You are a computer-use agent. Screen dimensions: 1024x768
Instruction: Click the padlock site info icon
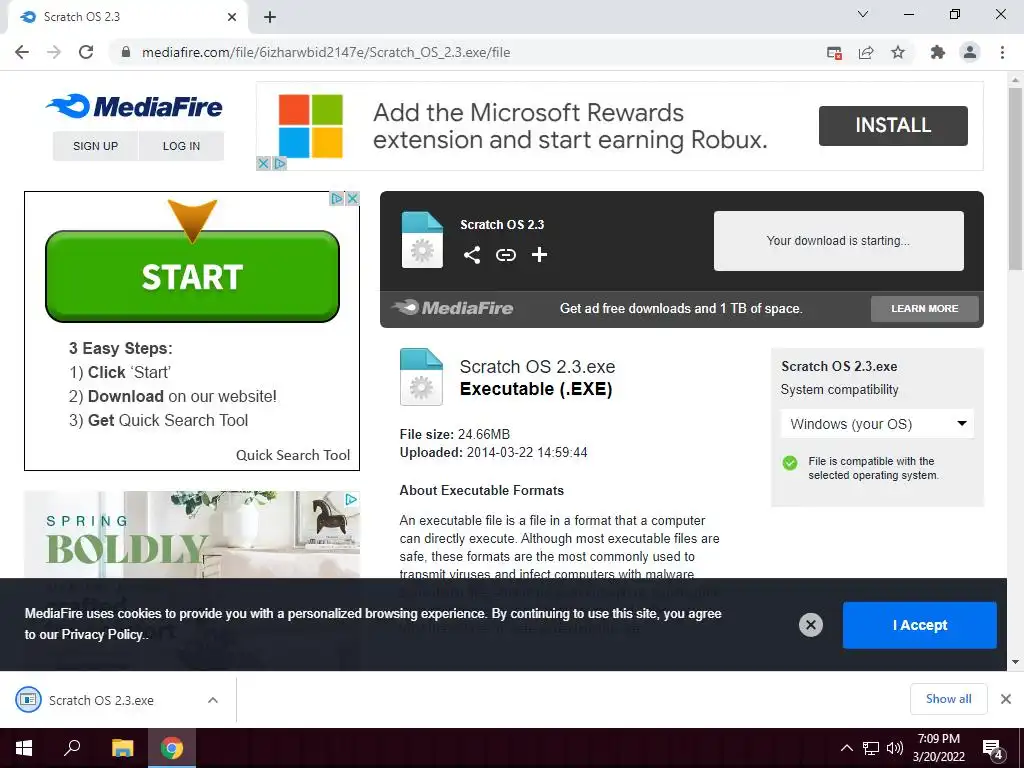[126, 52]
